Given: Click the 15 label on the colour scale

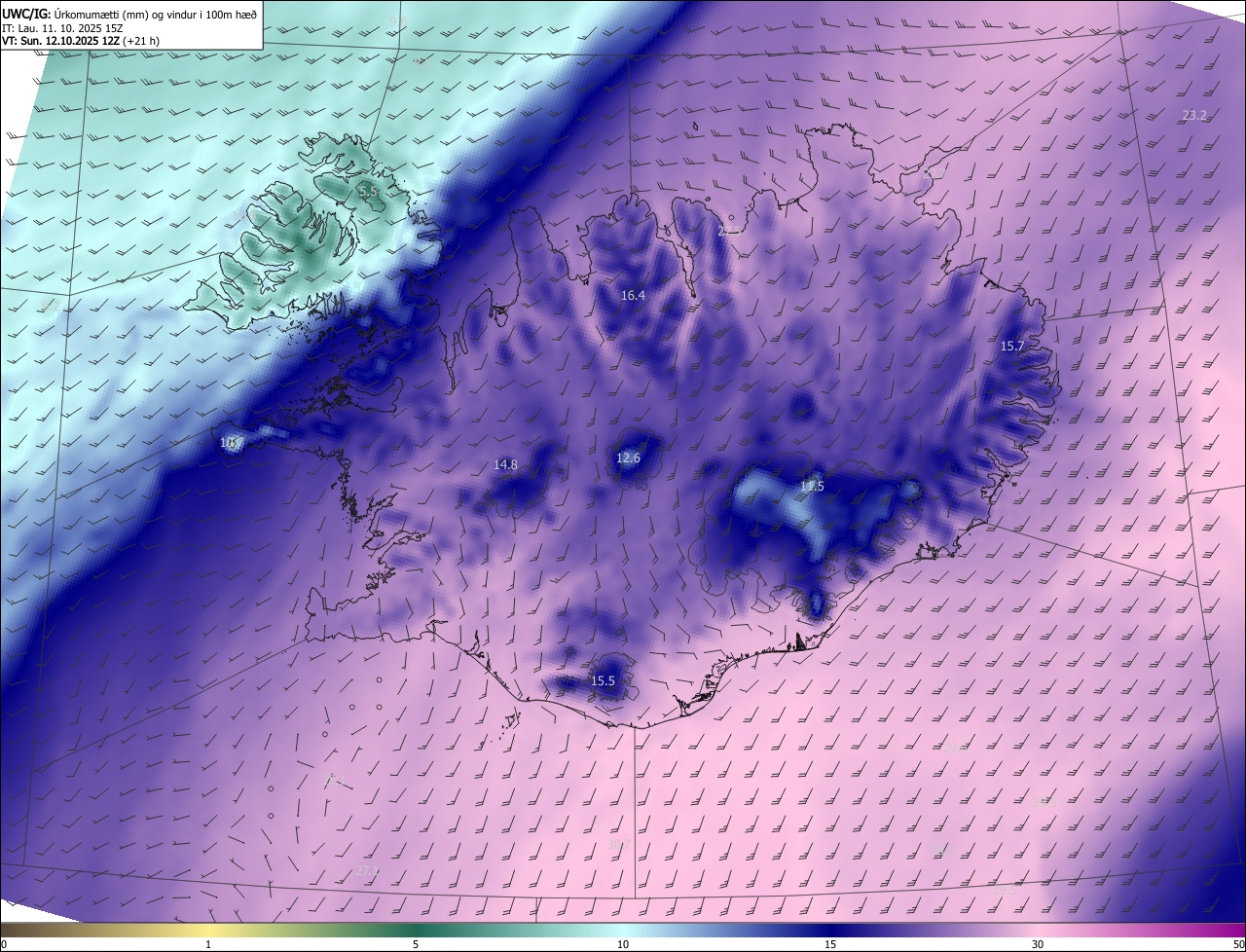Looking at the screenshot, I should coord(830,944).
